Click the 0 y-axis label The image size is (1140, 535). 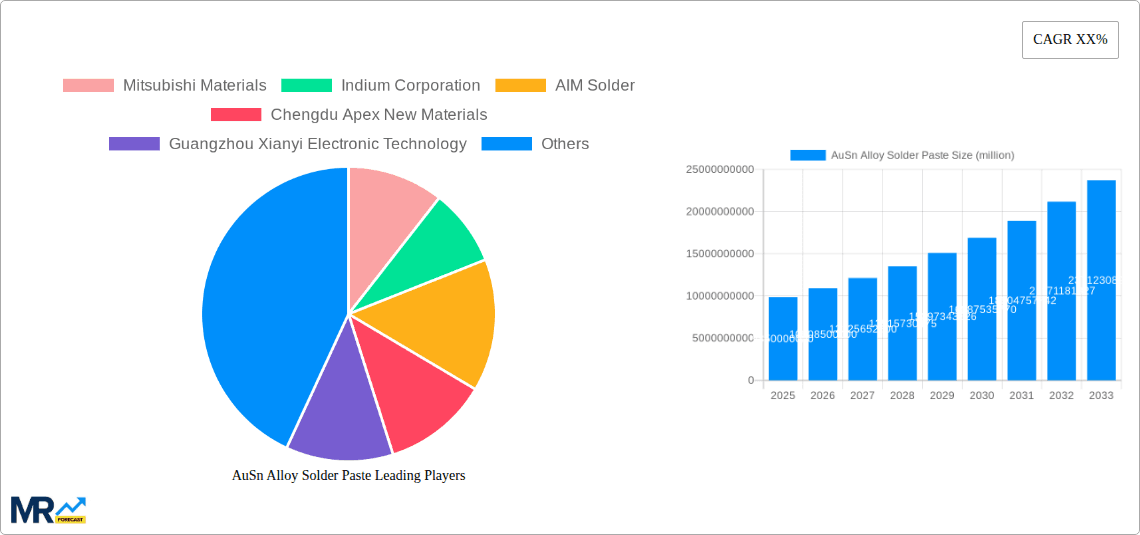751,380
